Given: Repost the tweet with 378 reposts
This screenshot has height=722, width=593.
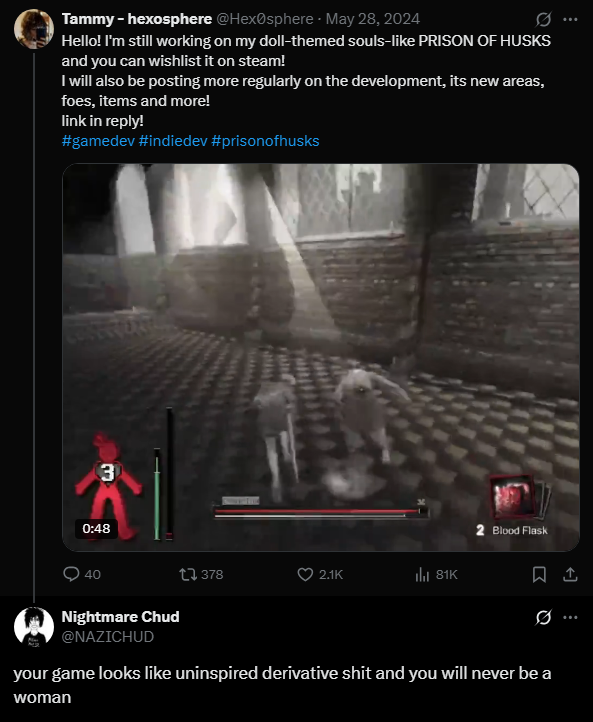Looking at the screenshot, I should (188, 574).
